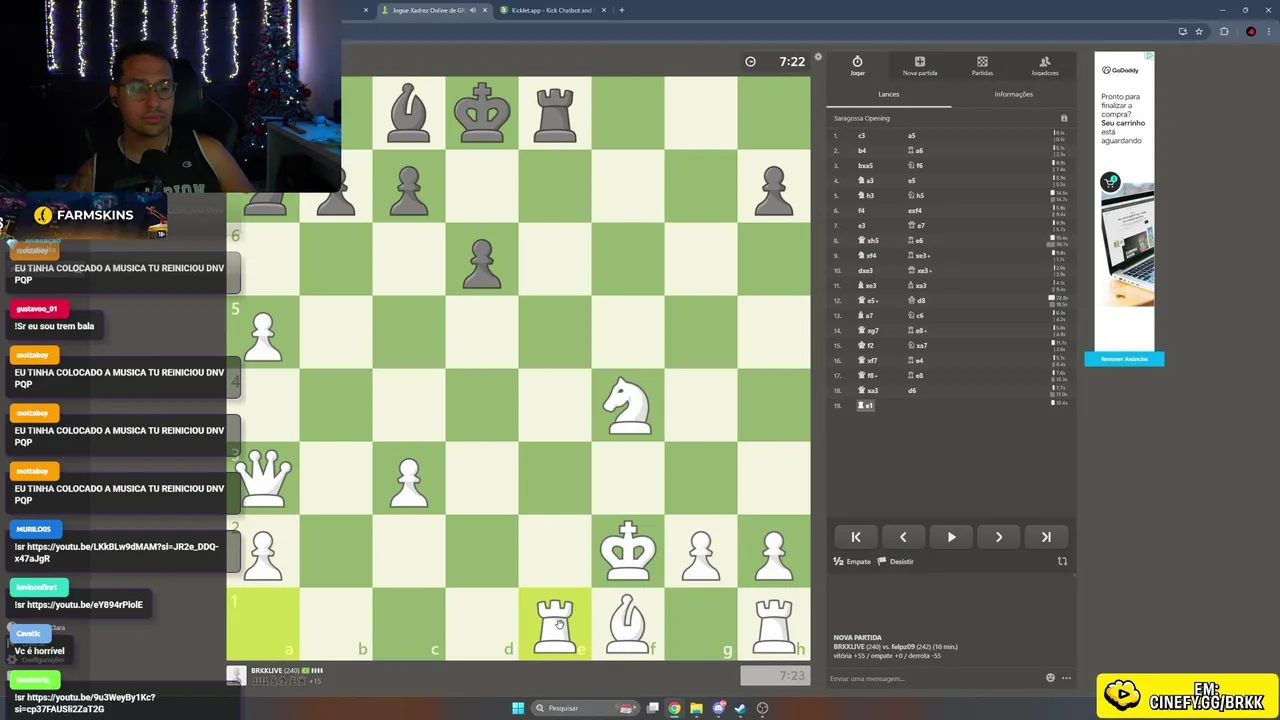The height and width of the screenshot is (720, 1280).
Task: Open a new browser tab
Action: [621, 10]
